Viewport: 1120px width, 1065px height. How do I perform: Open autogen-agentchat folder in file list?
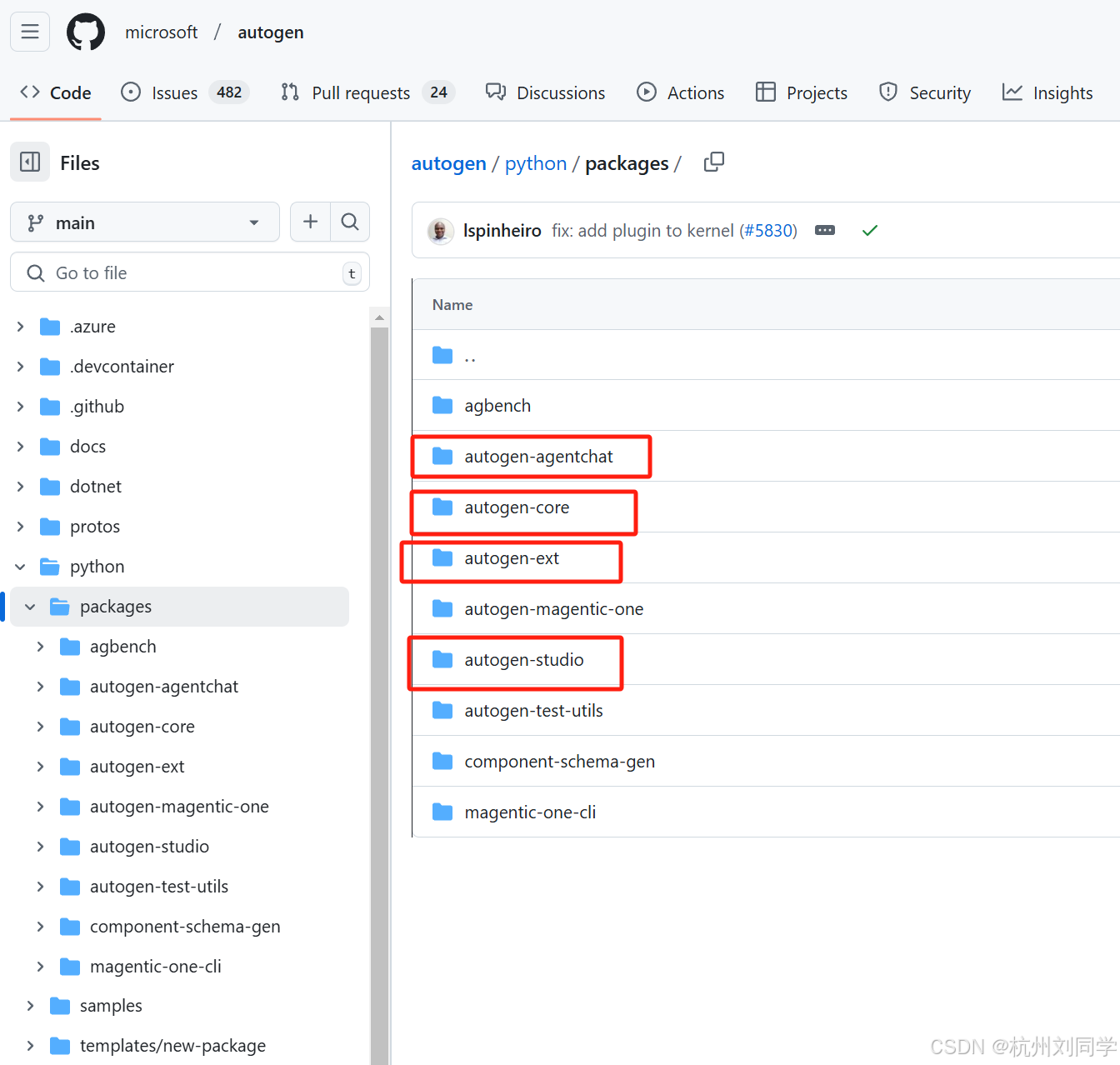click(538, 457)
